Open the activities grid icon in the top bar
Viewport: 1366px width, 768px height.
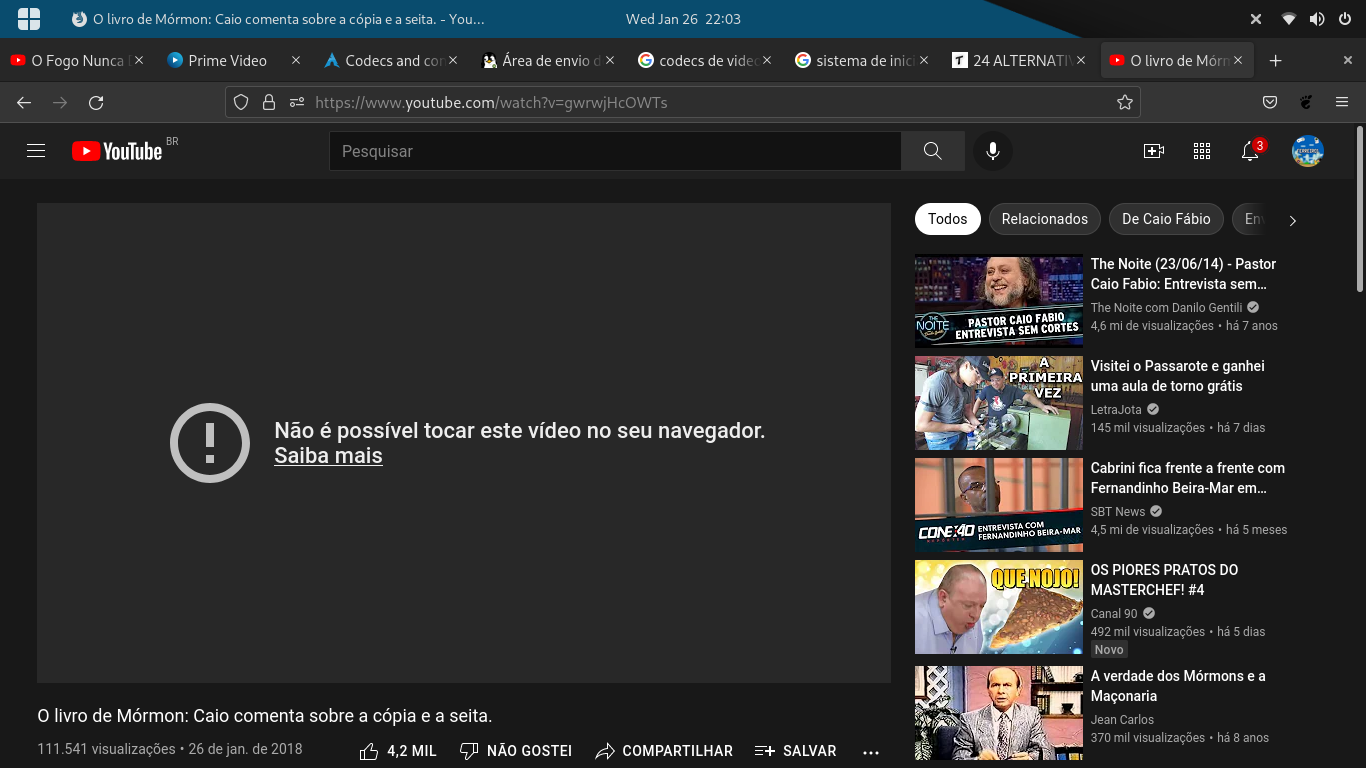point(29,19)
